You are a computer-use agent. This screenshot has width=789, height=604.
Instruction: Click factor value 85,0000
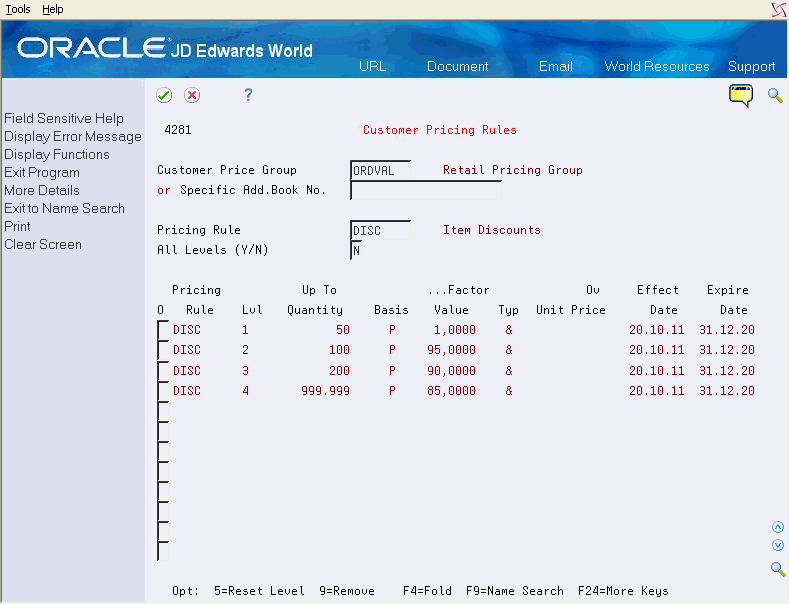pos(451,391)
